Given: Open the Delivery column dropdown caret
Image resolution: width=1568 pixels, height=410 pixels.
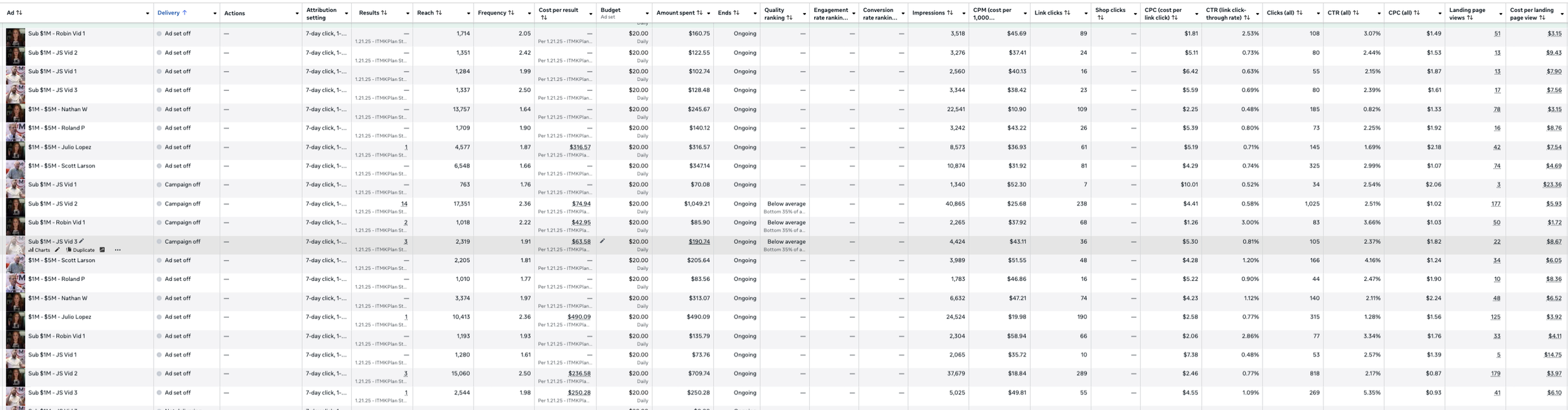Looking at the screenshot, I should [x=215, y=14].
